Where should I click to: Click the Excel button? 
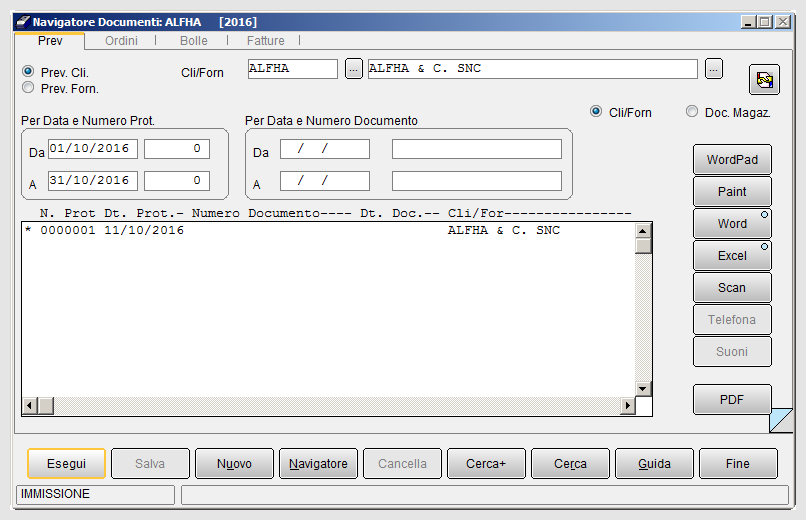(732, 255)
